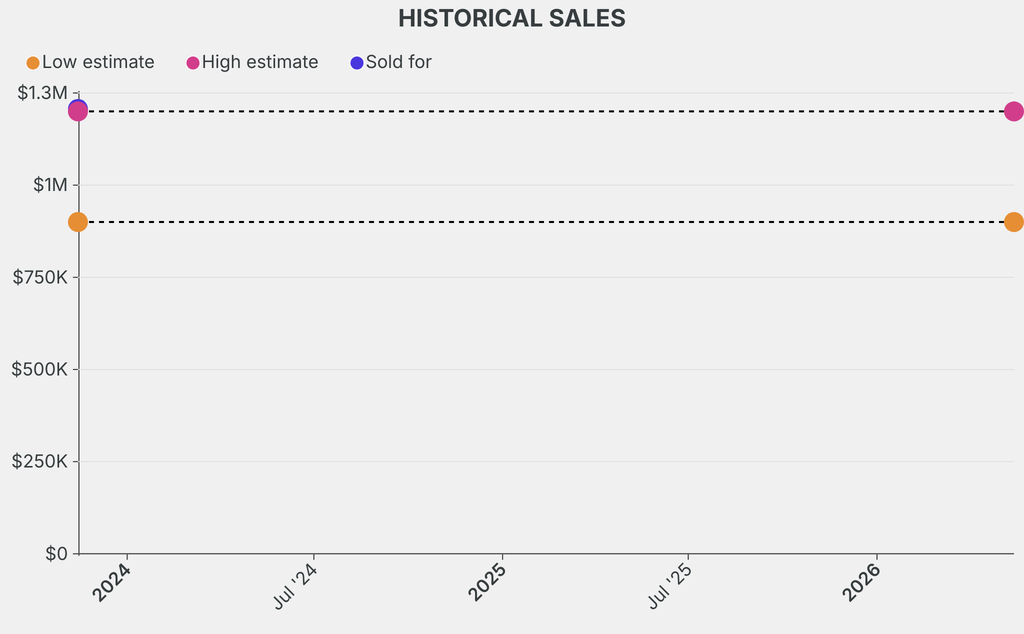Click the $250K y-axis label
This screenshot has height=634, width=1024.
[40, 461]
